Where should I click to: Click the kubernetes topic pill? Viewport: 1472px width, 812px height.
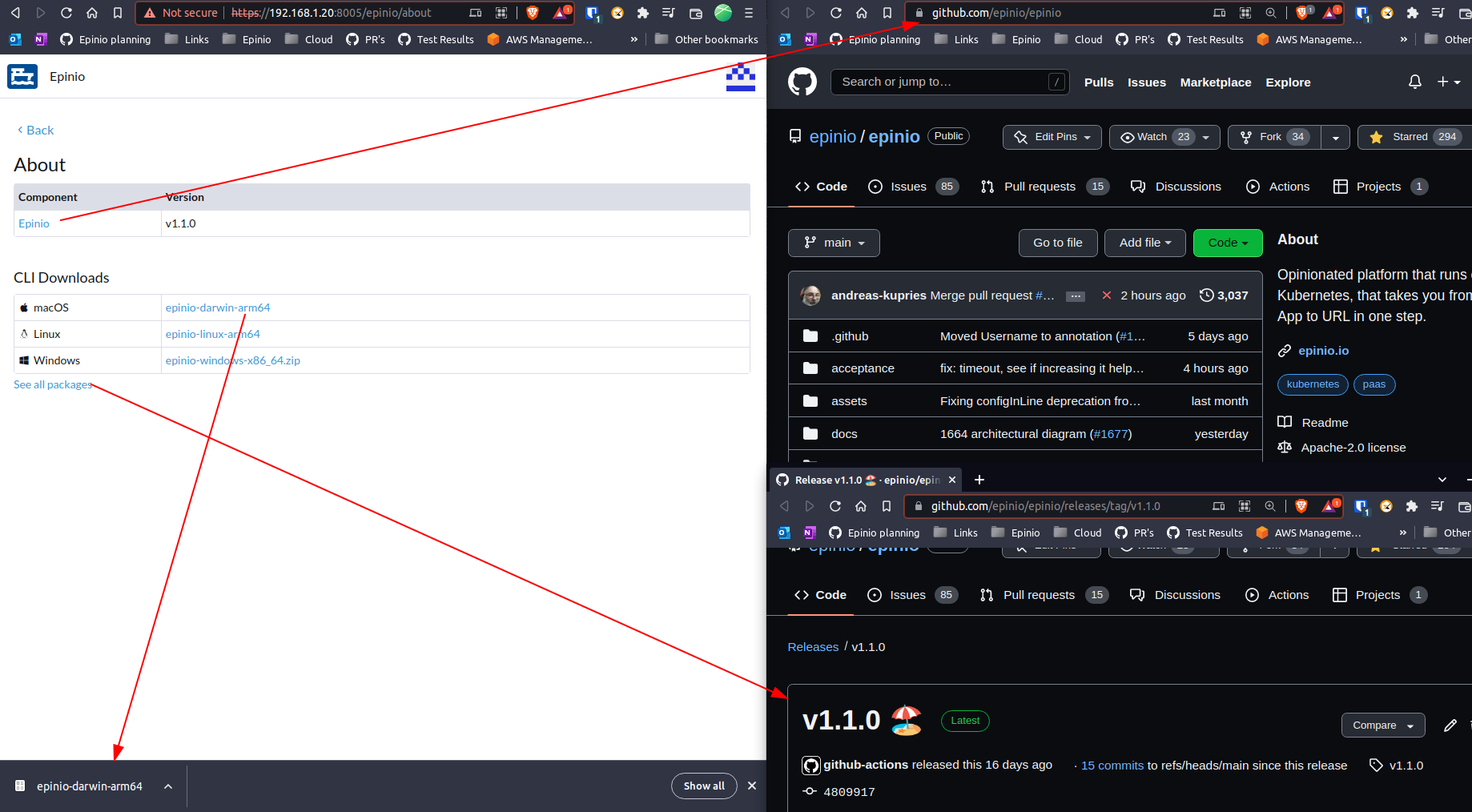[1312, 384]
